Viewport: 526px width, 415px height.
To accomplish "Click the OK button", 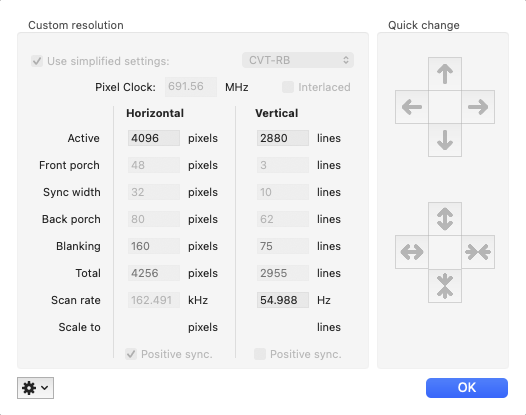I will click(x=467, y=388).
